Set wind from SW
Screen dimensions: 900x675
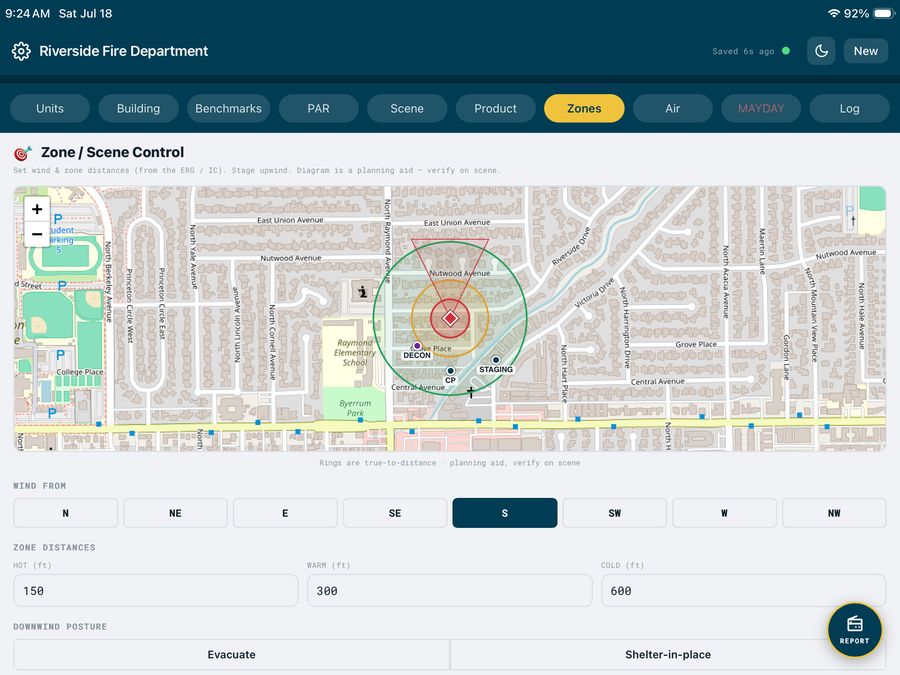click(x=615, y=513)
